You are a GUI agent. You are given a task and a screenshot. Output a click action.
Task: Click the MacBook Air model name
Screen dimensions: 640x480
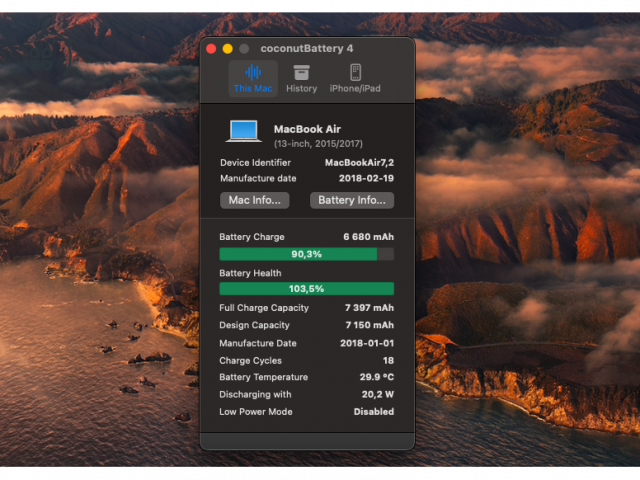coord(307,129)
